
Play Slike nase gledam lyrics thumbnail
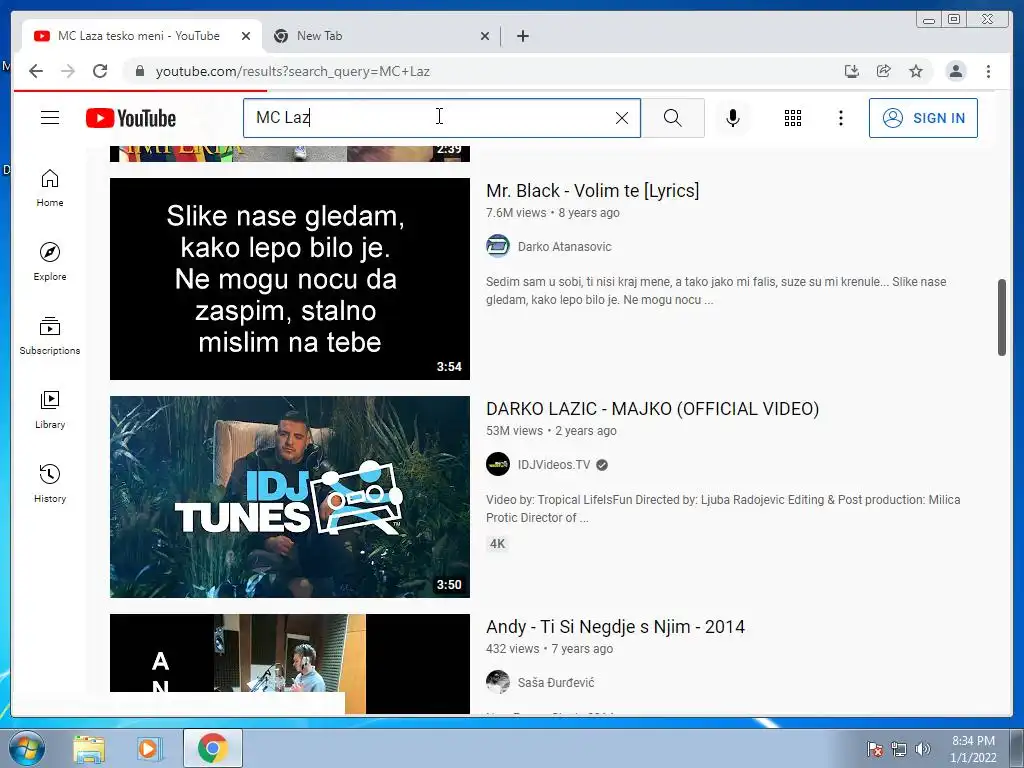[x=290, y=279]
